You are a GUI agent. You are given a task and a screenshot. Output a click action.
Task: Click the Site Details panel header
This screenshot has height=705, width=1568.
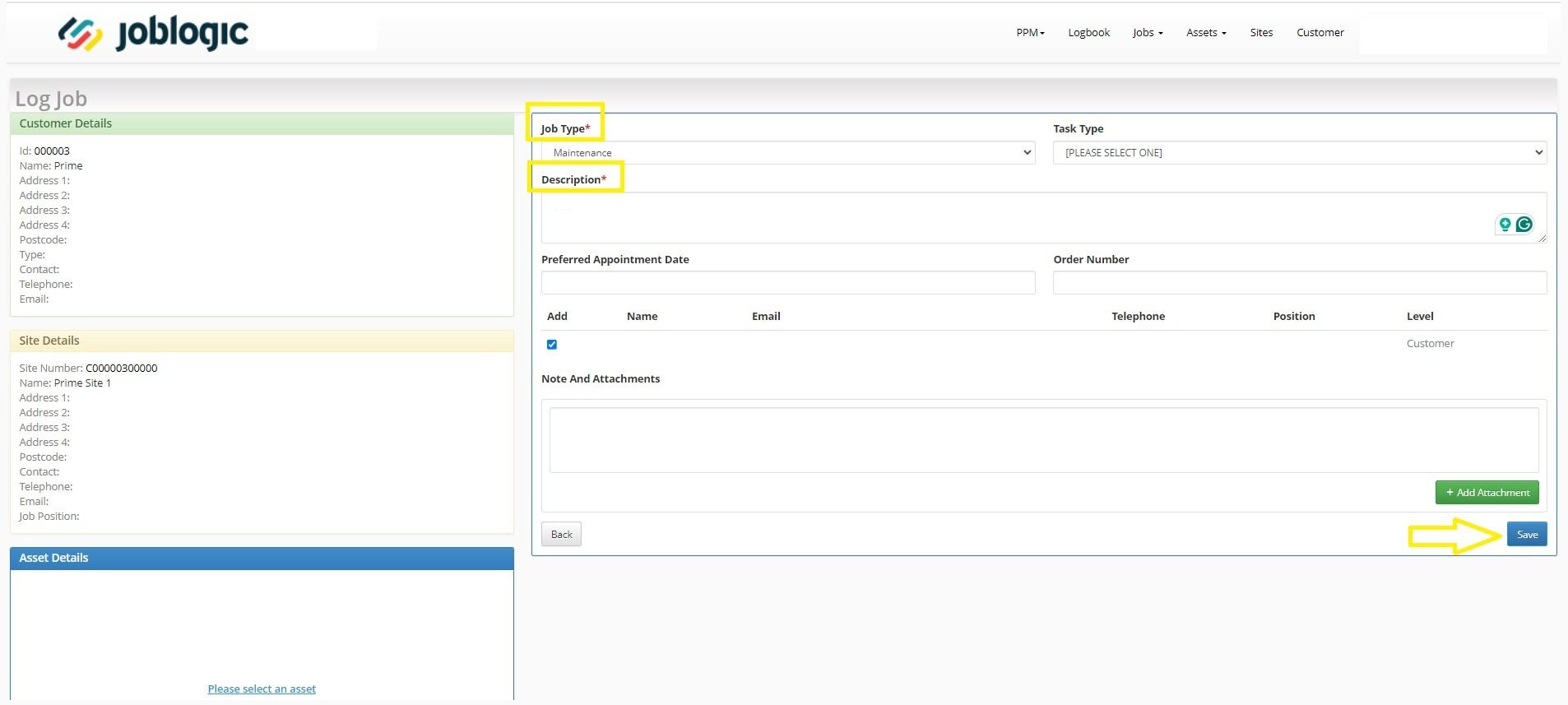(x=262, y=341)
